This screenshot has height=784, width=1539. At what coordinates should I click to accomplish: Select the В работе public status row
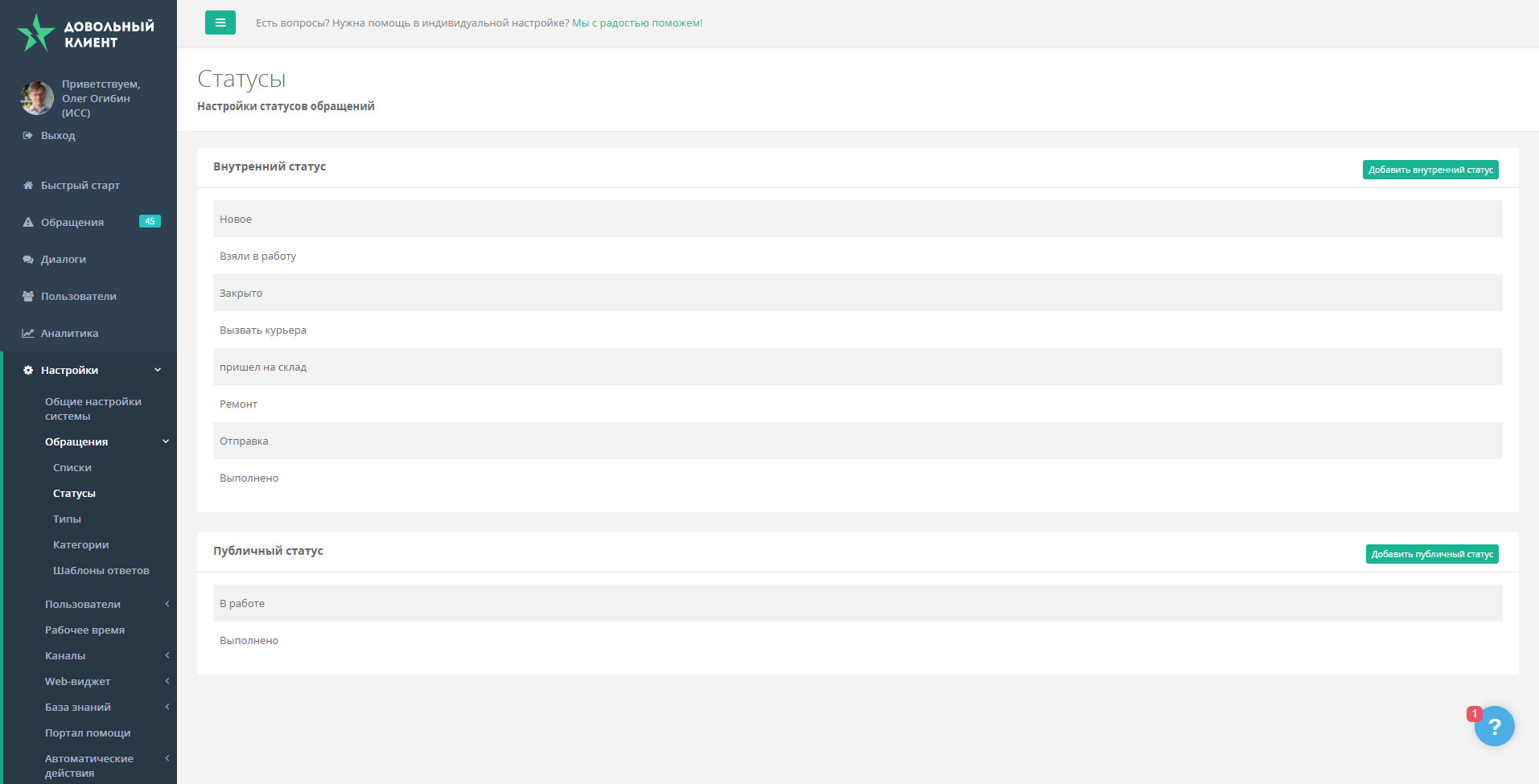858,603
